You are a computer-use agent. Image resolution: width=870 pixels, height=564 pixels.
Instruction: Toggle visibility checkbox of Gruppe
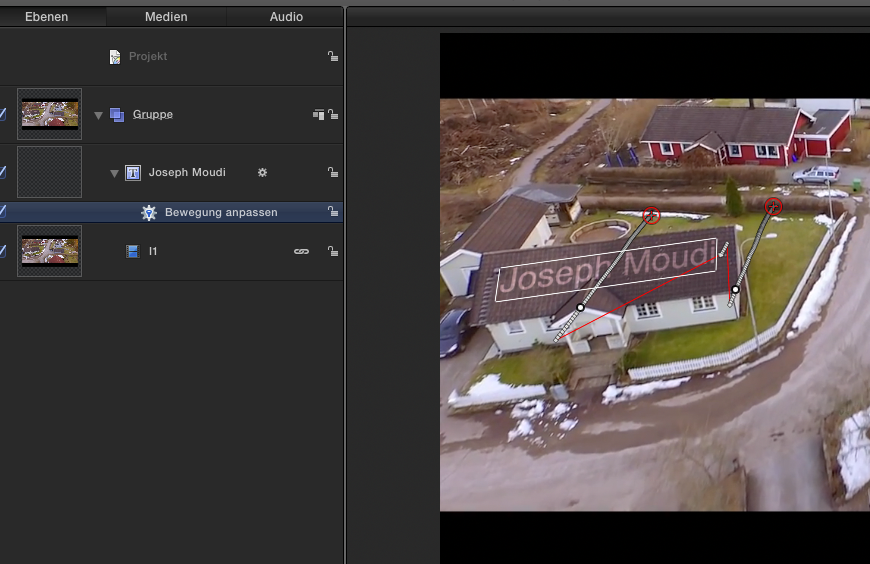point(3,114)
